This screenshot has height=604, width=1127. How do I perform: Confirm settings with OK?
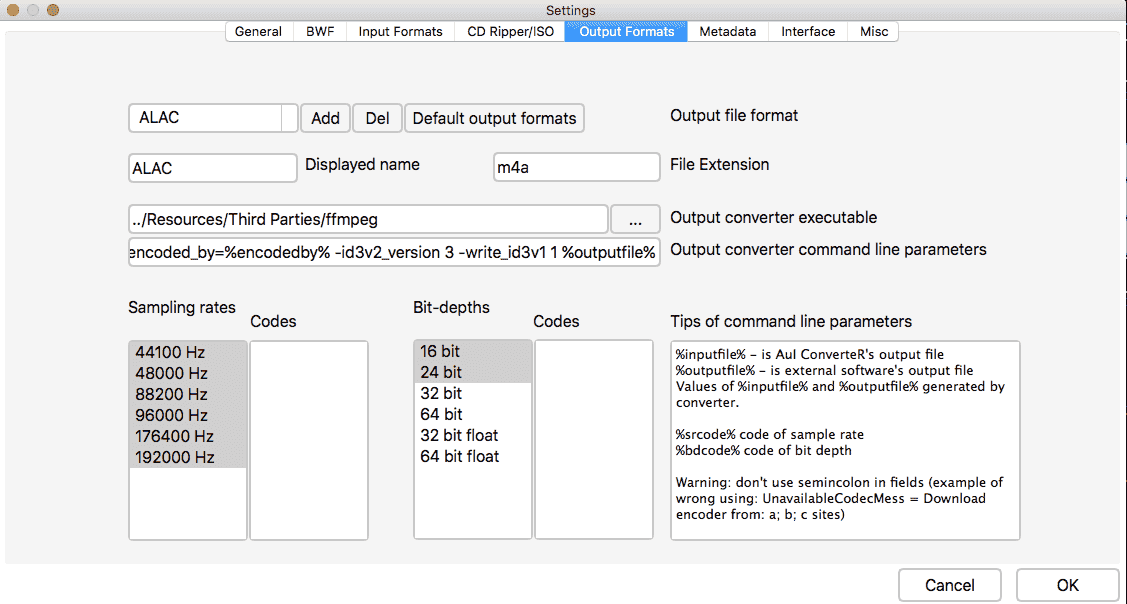click(x=1067, y=585)
